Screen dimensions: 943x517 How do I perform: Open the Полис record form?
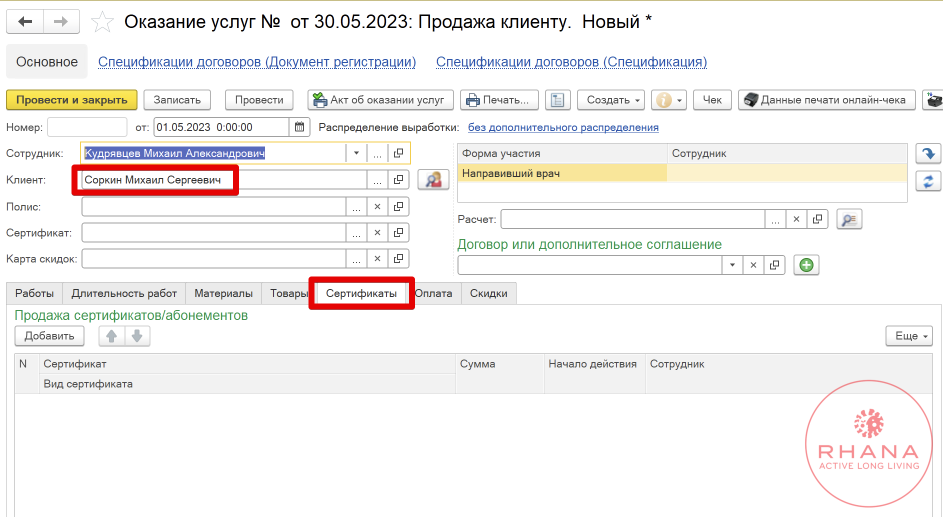398,207
